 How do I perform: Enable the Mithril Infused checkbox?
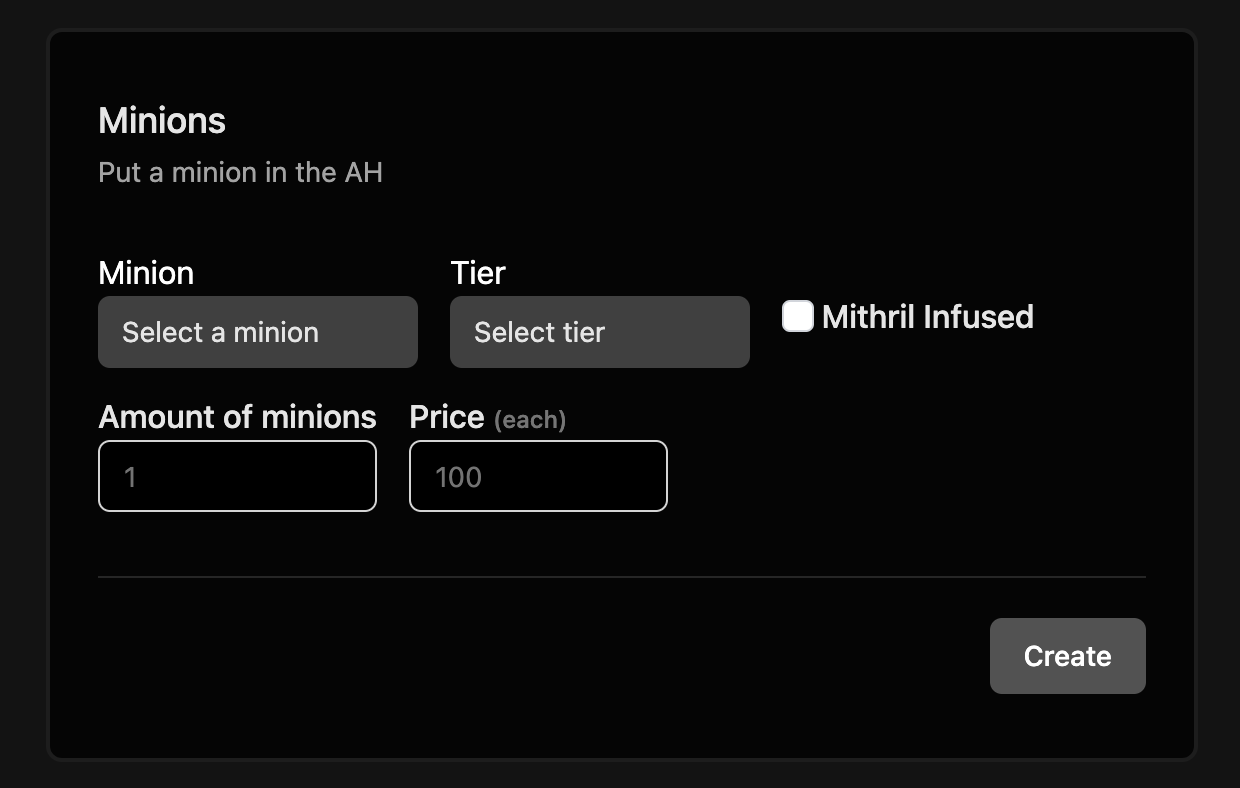coord(797,317)
